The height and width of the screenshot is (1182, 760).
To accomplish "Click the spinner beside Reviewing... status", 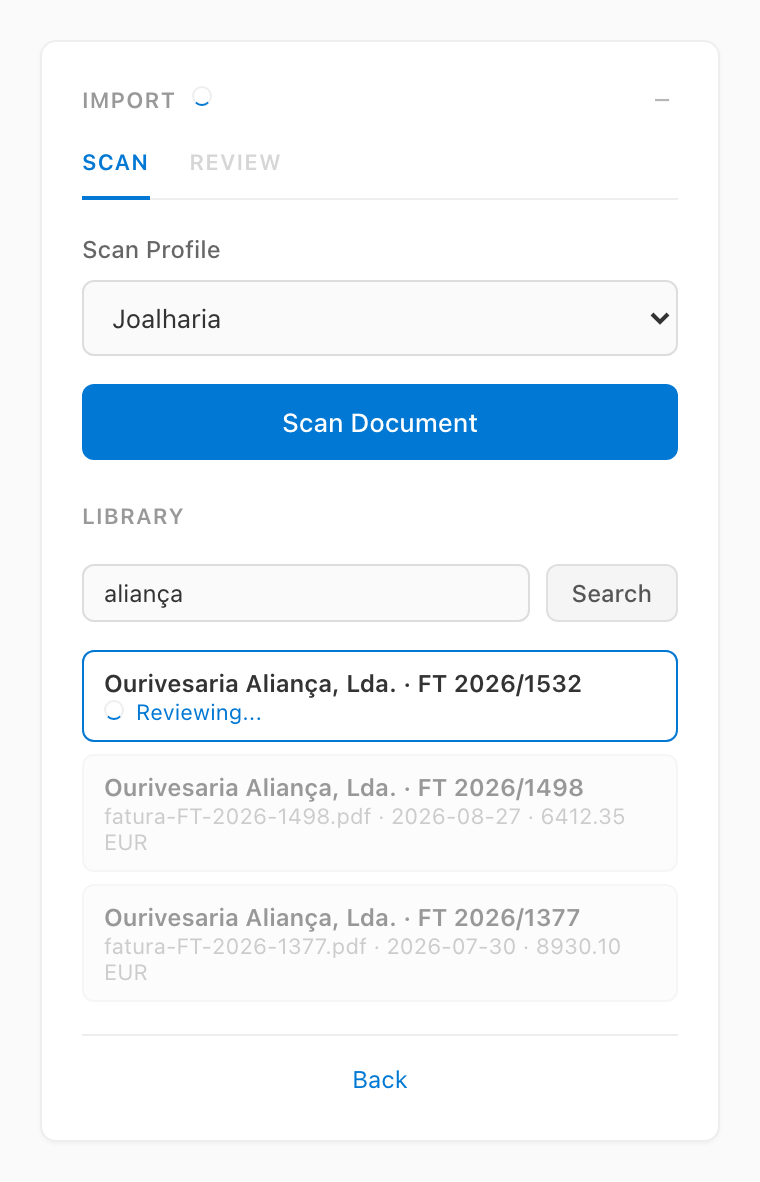I will (x=114, y=711).
